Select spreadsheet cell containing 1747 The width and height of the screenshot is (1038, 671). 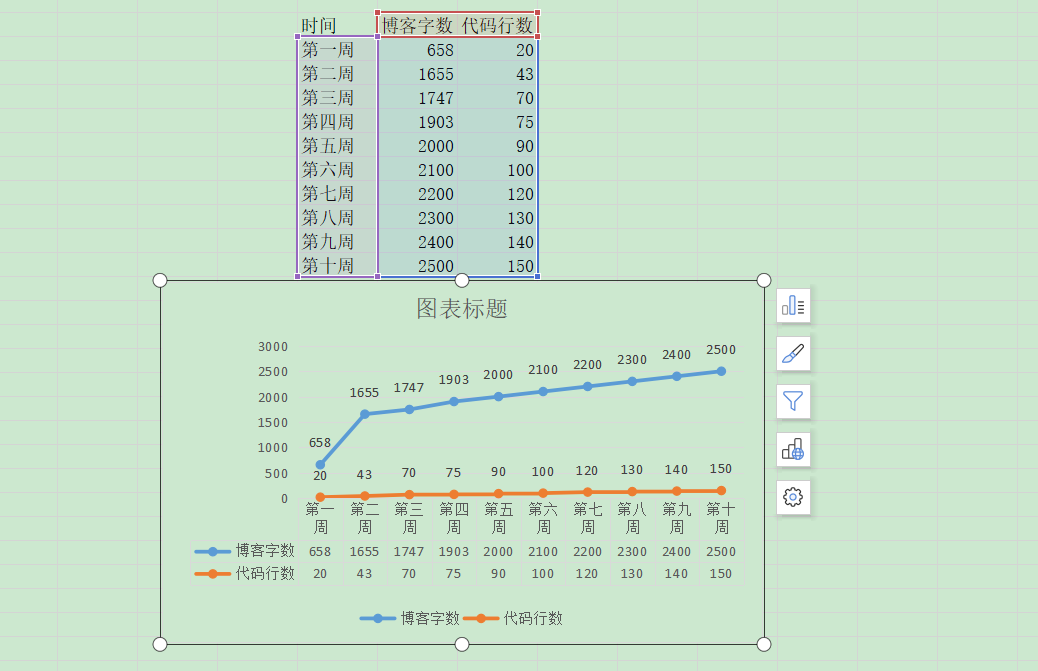pyautogui.click(x=417, y=97)
